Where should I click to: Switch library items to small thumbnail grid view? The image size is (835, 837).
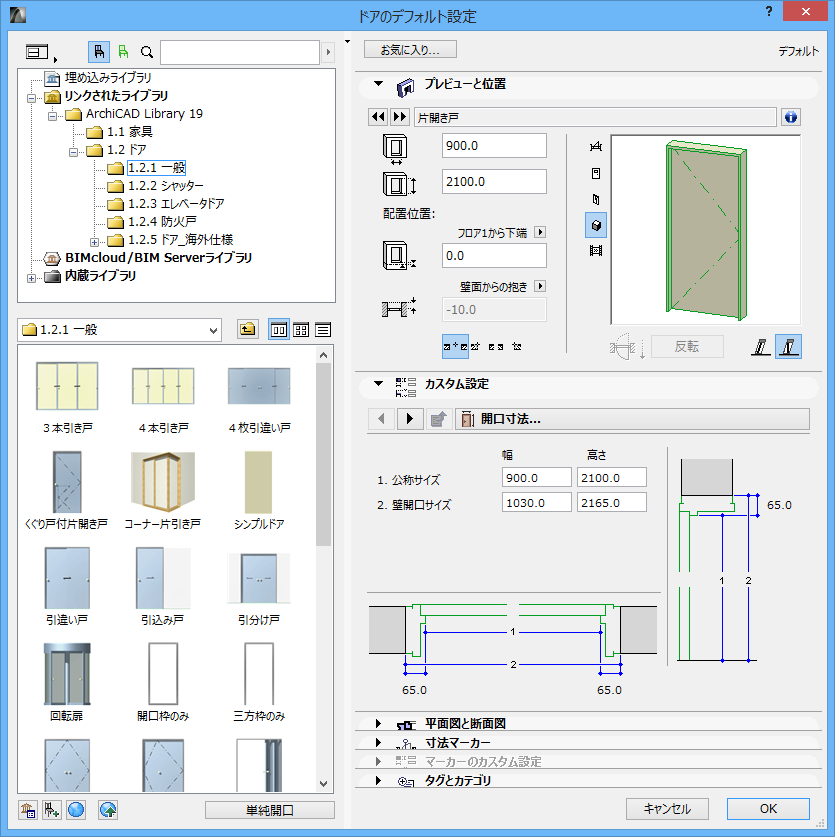point(299,331)
